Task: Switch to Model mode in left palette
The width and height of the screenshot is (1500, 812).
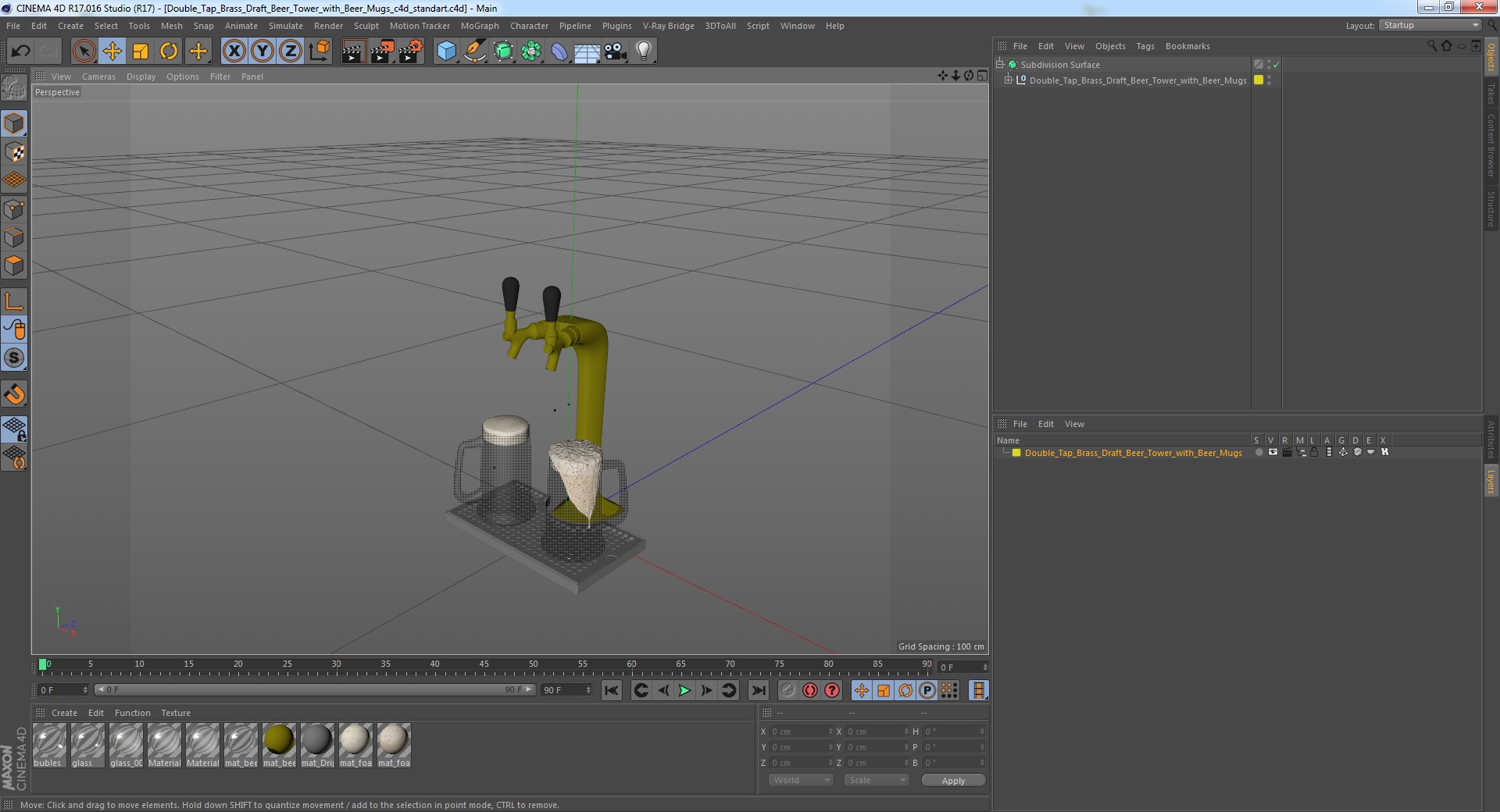Action: 14,123
